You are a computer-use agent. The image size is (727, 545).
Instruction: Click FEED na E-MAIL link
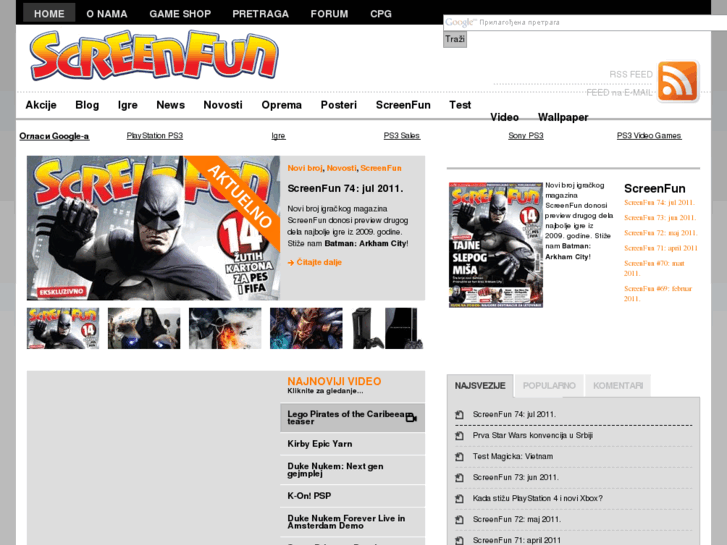pos(619,93)
